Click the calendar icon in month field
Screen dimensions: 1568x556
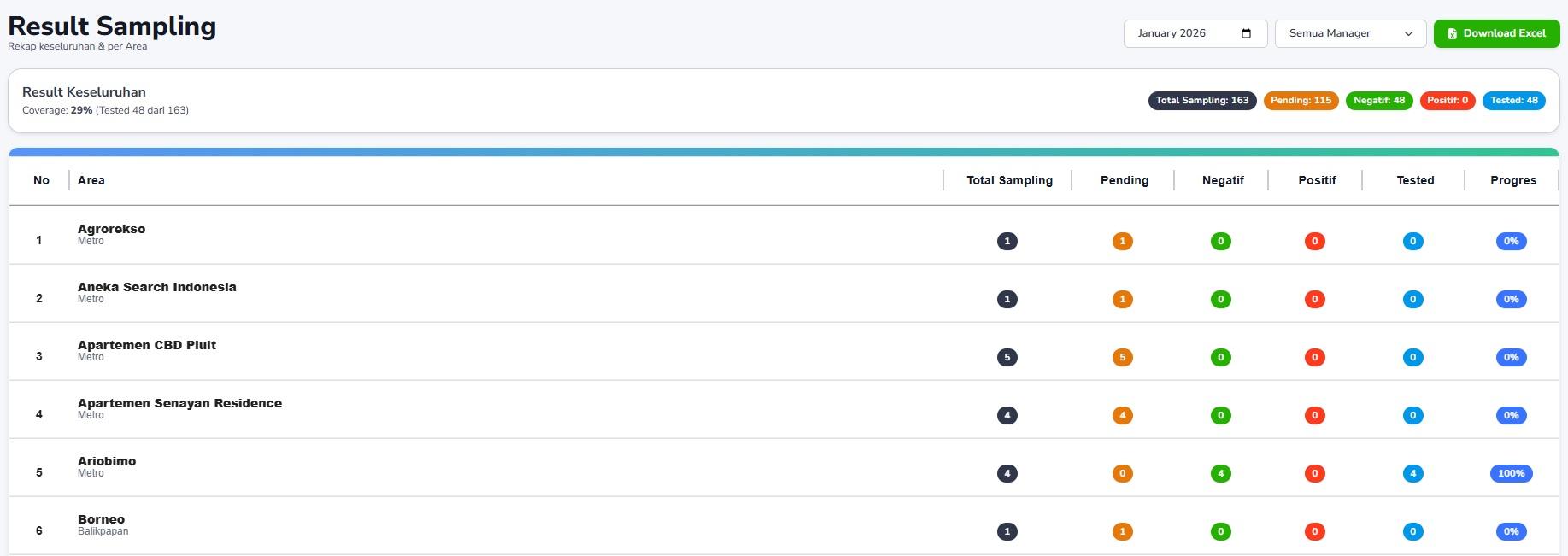[1246, 33]
